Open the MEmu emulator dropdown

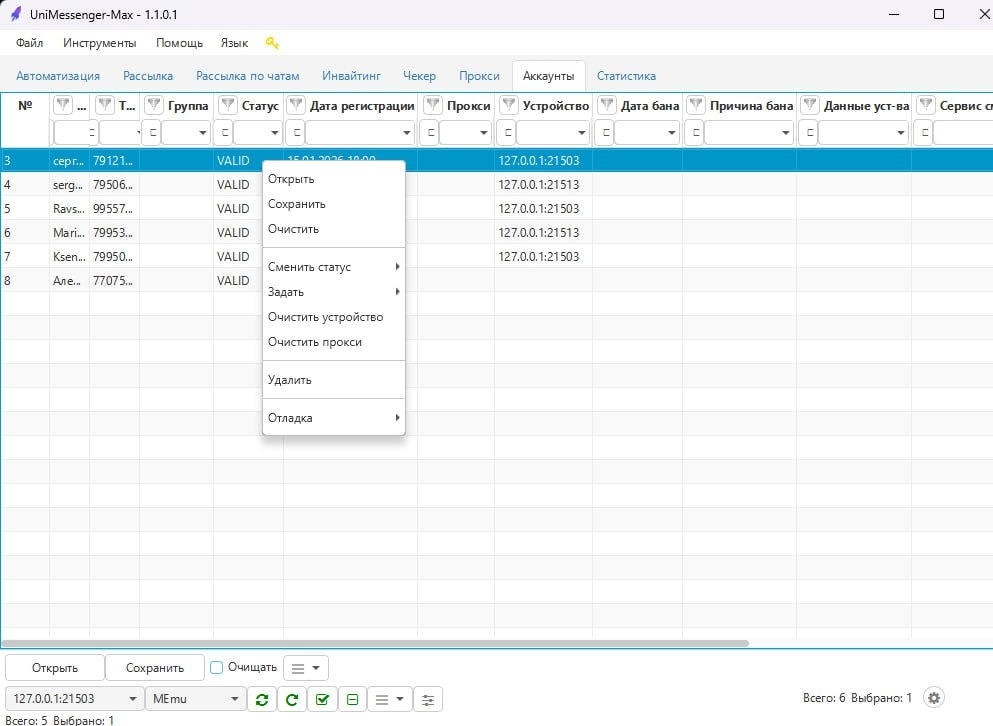tap(195, 699)
